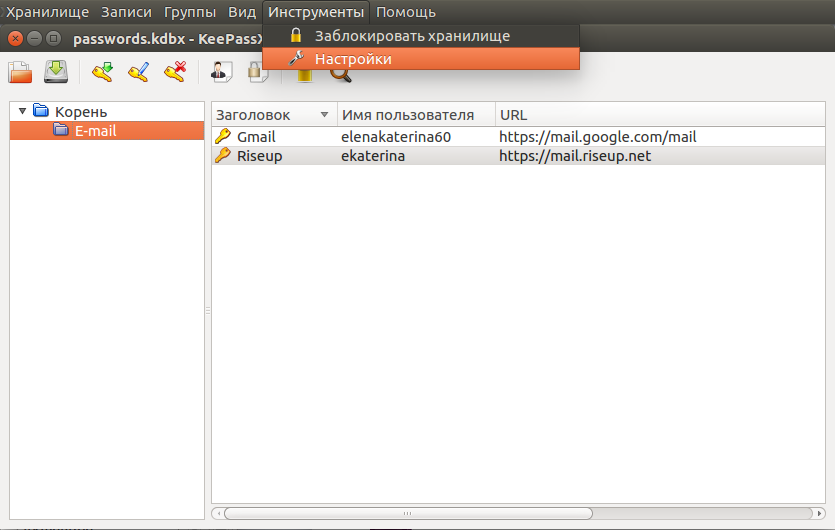Delete entry key with red cross

[x=175, y=72]
